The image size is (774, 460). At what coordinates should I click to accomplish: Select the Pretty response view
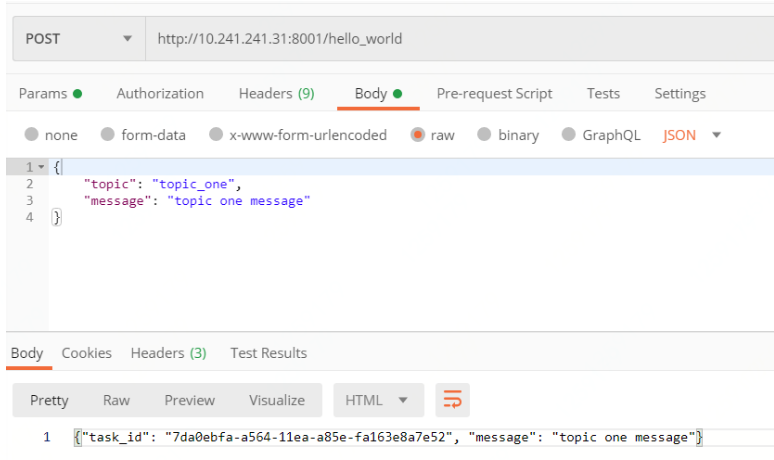(x=49, y=400)
